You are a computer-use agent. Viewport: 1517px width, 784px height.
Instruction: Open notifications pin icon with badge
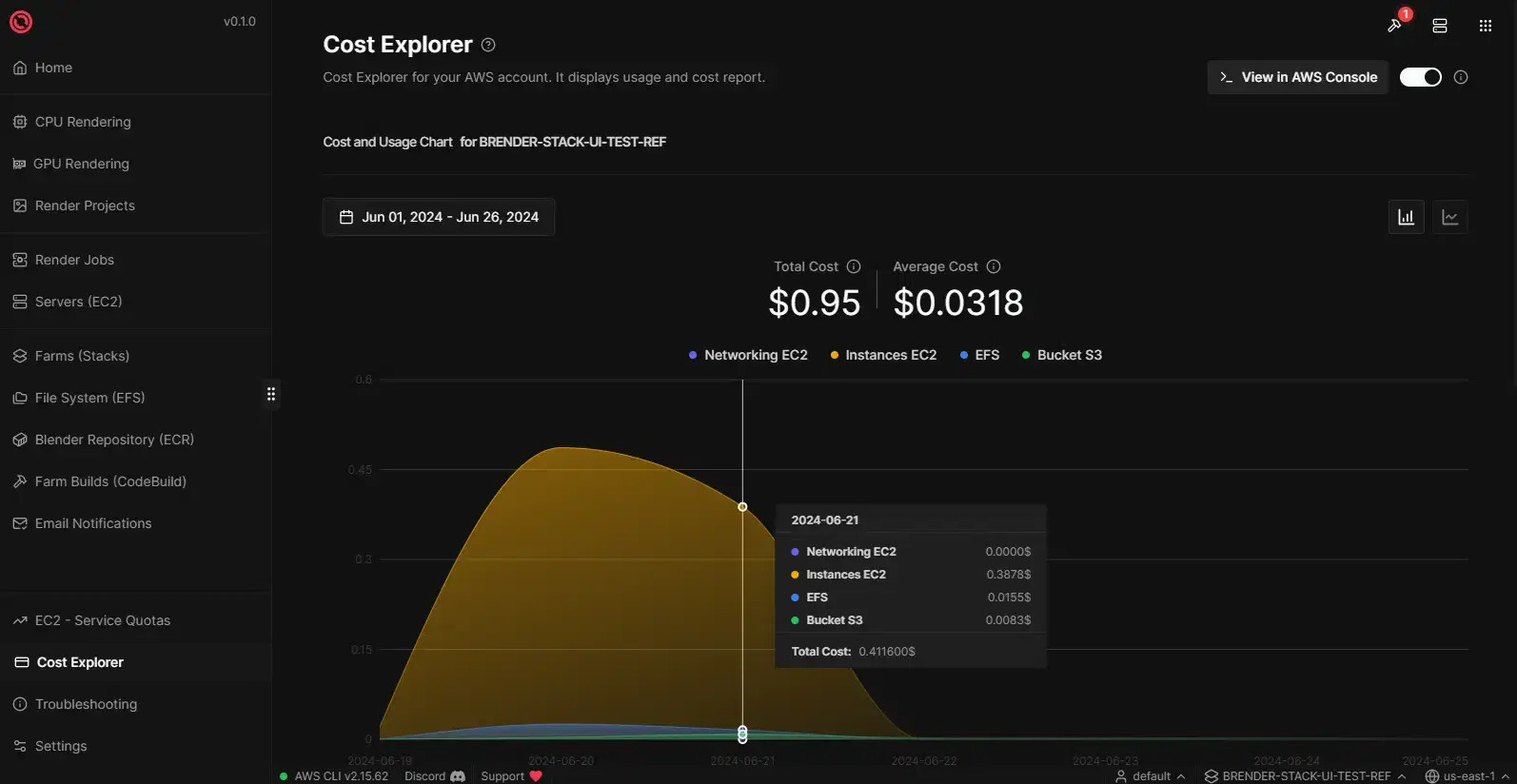tap(1396, 24)
